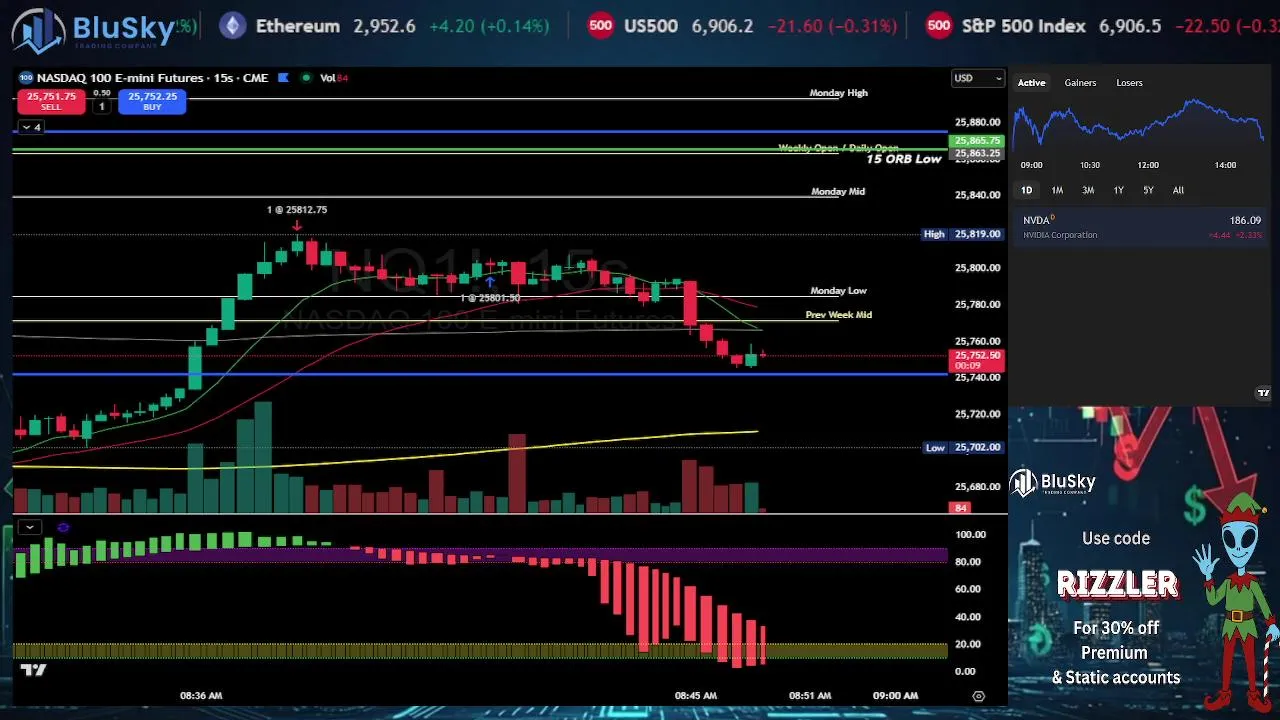Select the 5Y time range
The image size is (1280, 720).
(x=1148, y=190)
